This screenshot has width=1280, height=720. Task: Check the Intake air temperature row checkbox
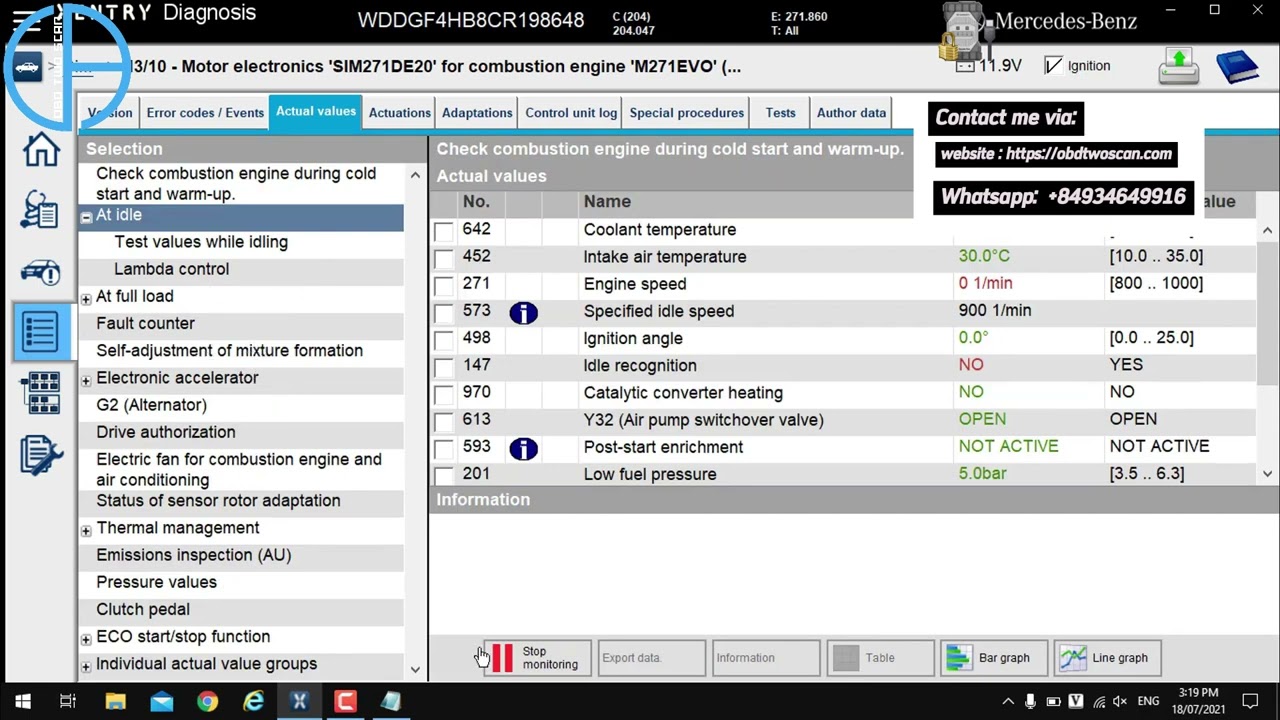click(x=444, y=258)
